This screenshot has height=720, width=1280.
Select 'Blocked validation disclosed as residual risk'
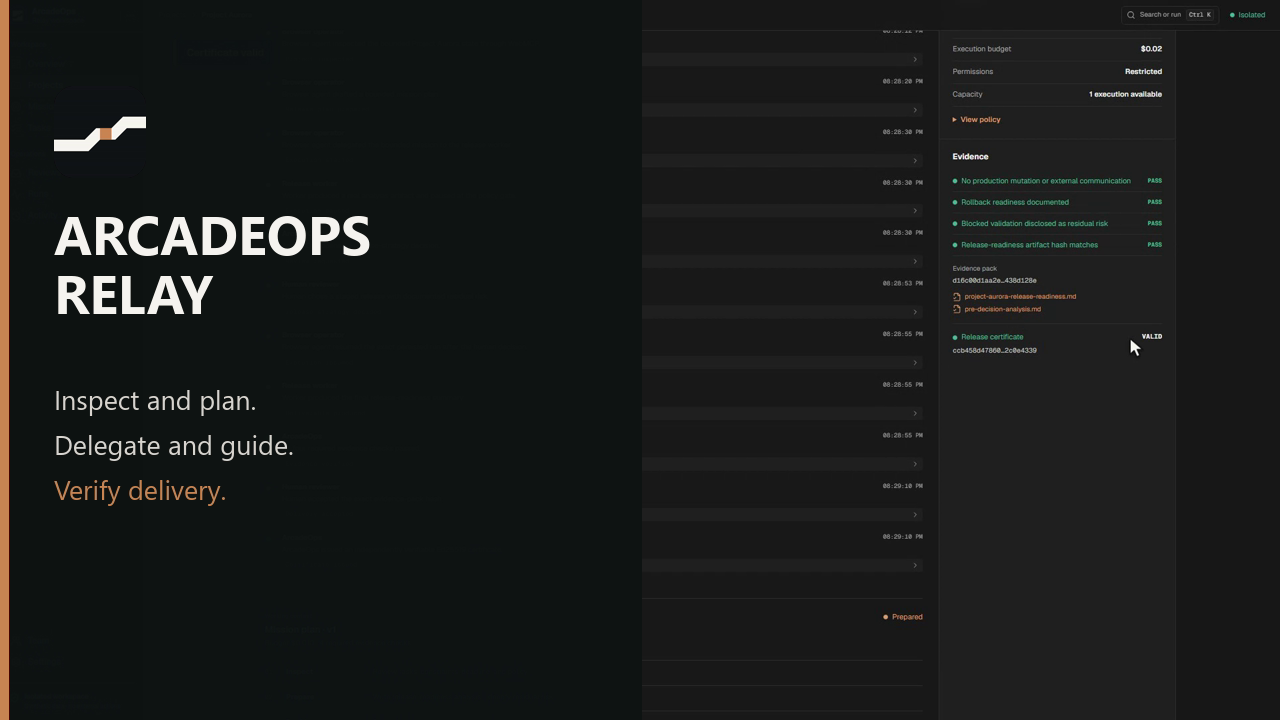[x=1034, y=223]
